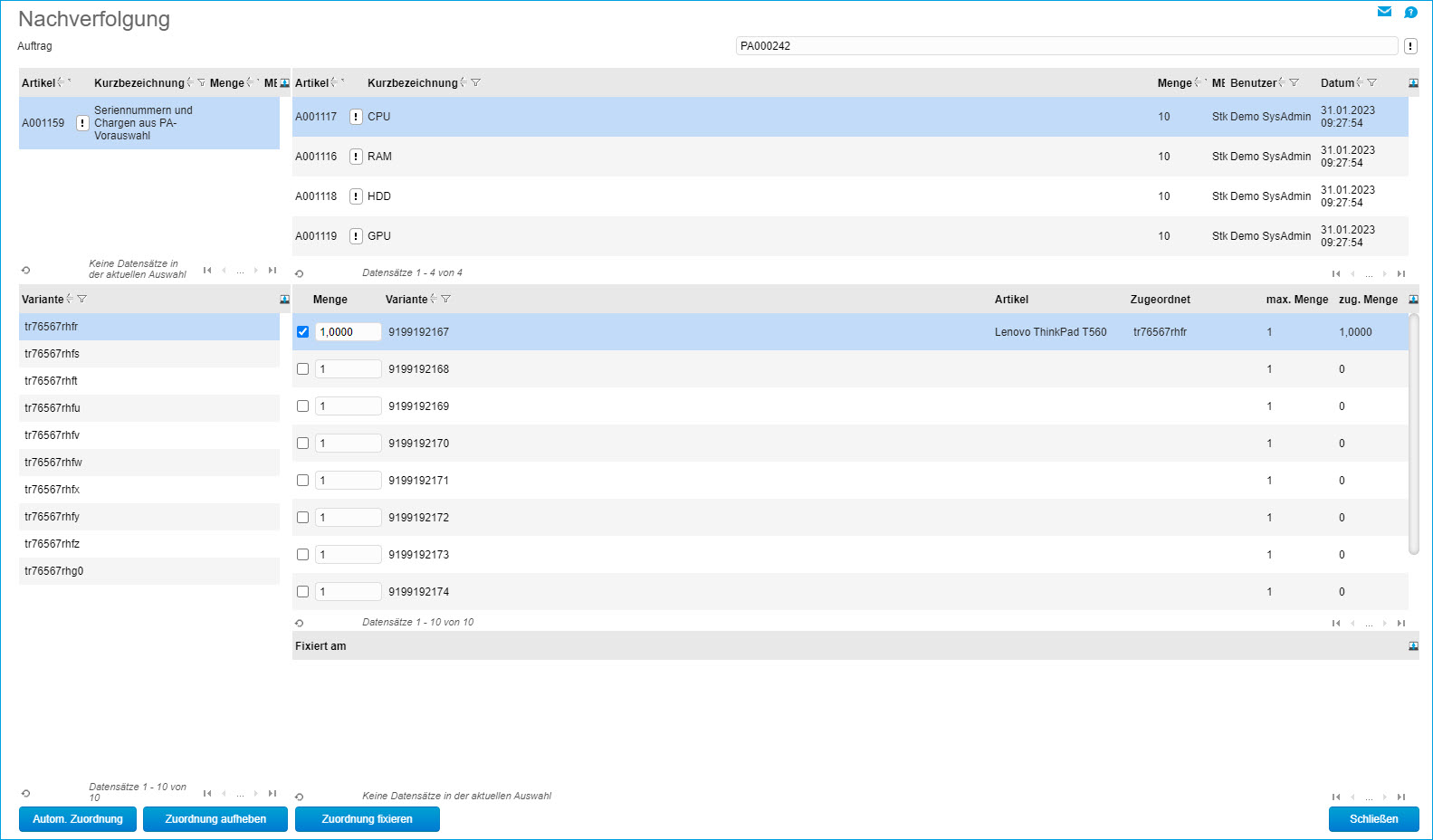Tick the checkbox for serial 9199192171
The image size is (1433, 840).
tap(302, 481)
